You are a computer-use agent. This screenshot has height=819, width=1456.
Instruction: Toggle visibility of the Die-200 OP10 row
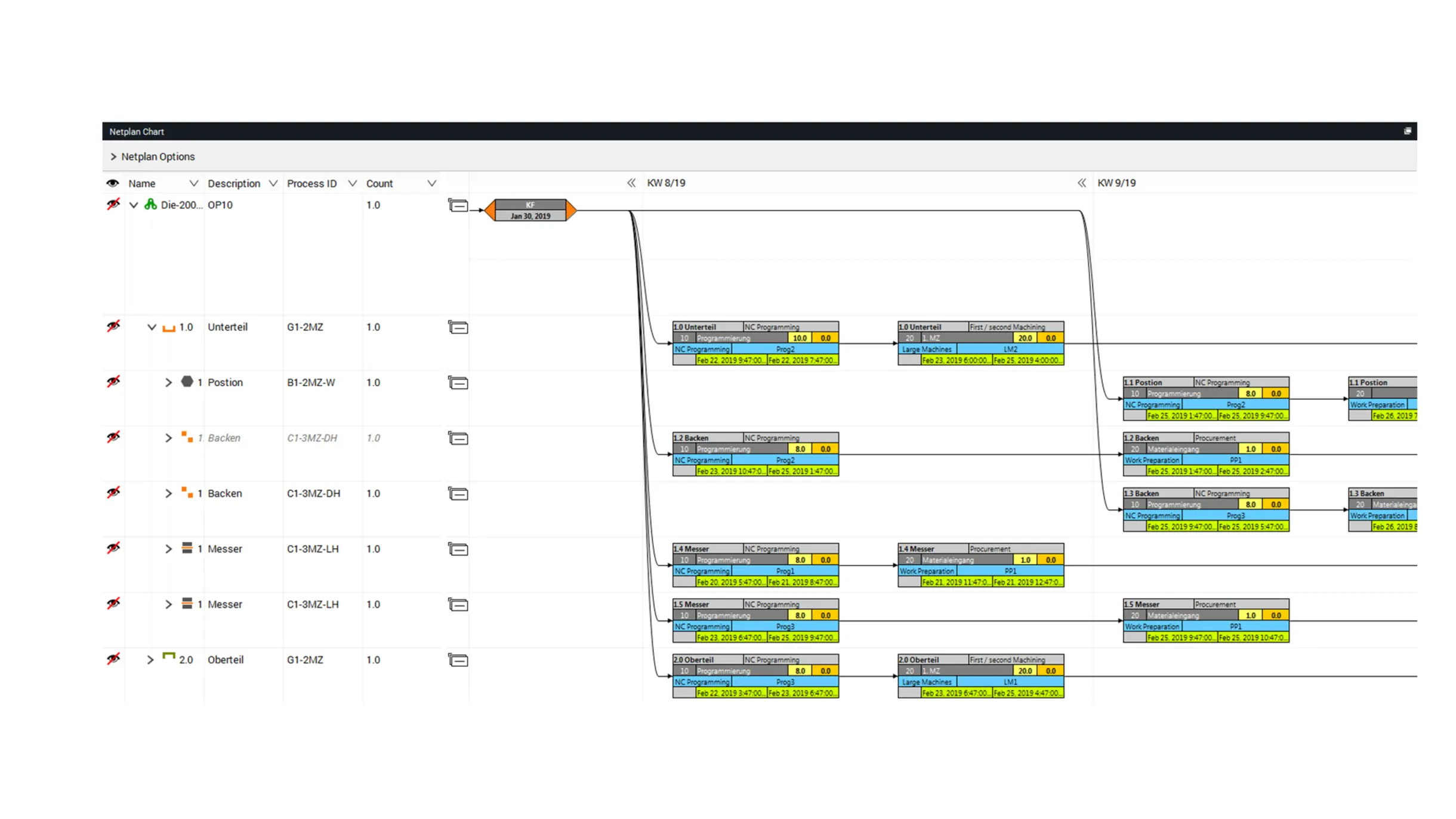[x=113, y=204]
